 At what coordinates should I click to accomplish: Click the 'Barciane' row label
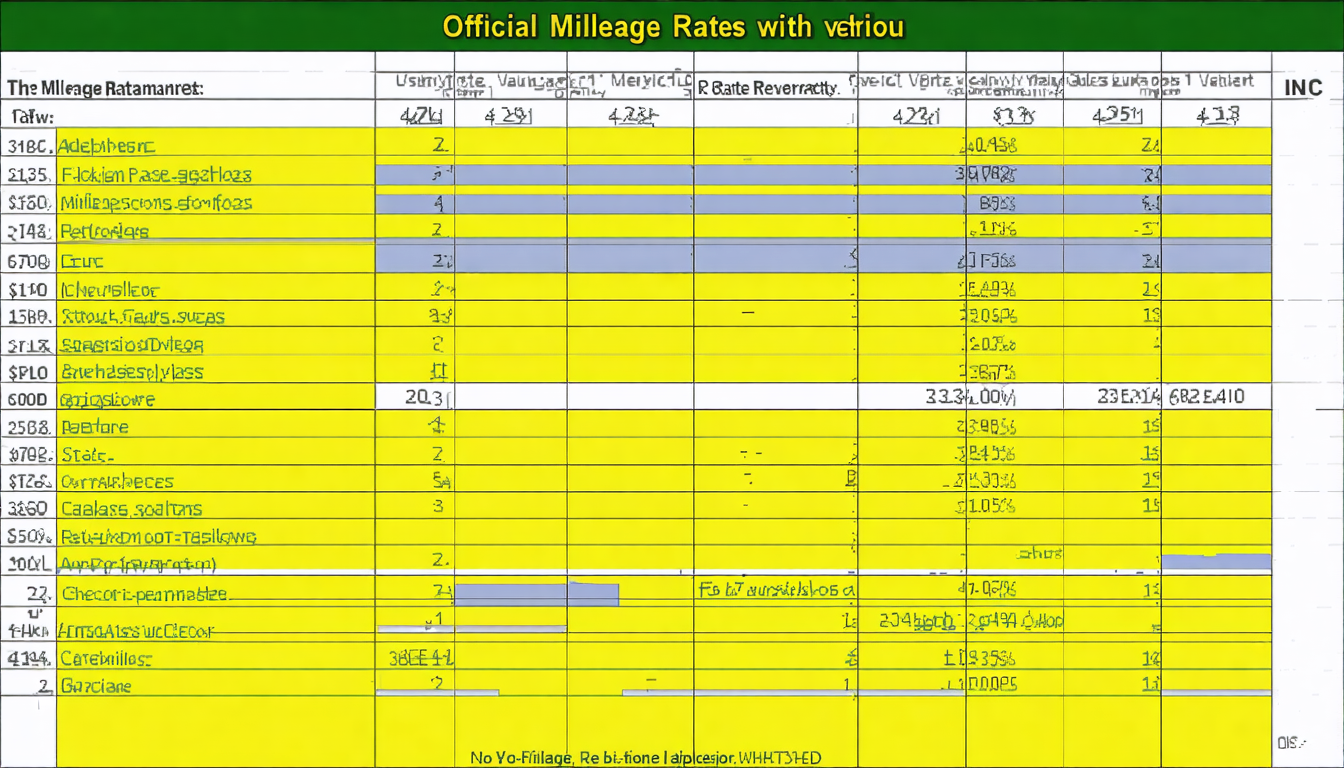coord(95,686)
